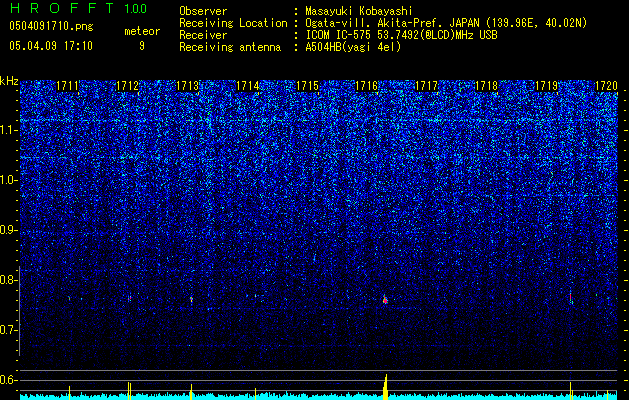629x400 pixels.
Task: Click time marker 1714
Action: click(248, 86)
